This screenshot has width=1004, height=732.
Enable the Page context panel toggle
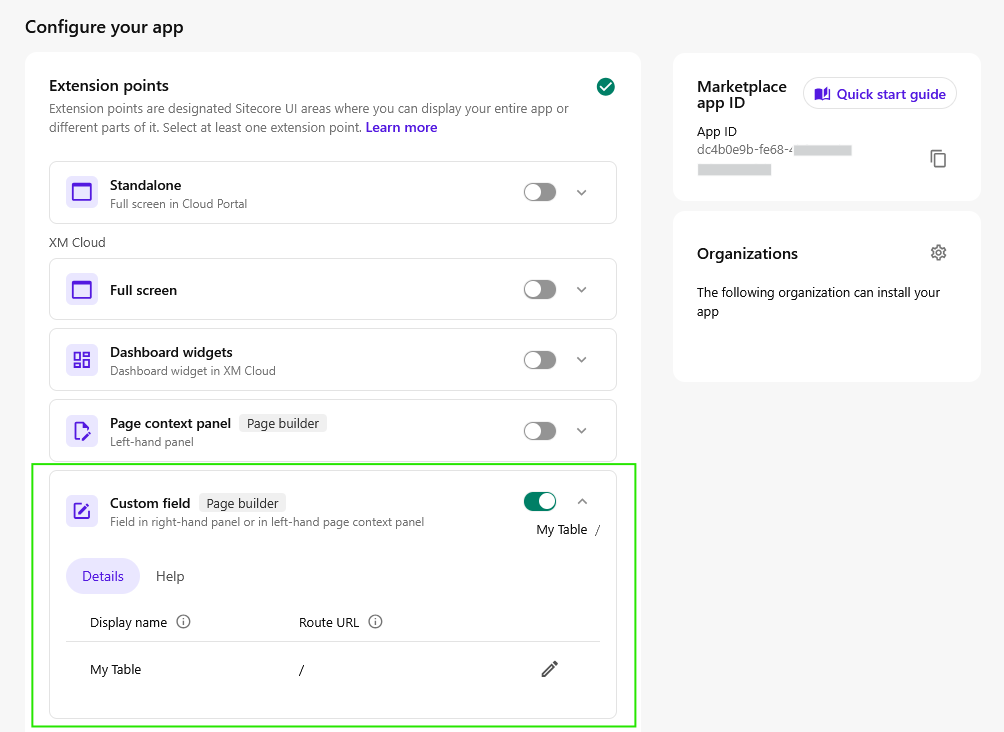(540, 431)
